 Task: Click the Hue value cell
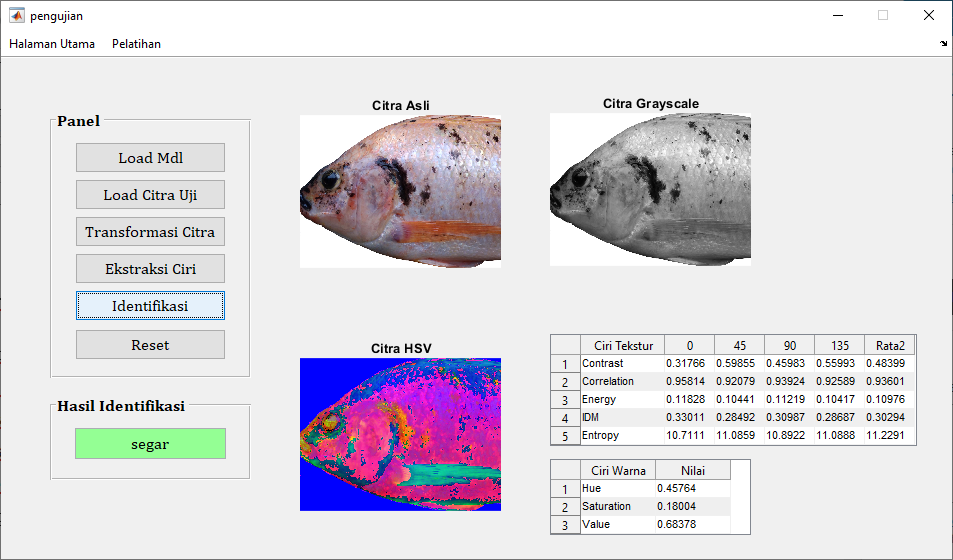click(x=693, y=488)
